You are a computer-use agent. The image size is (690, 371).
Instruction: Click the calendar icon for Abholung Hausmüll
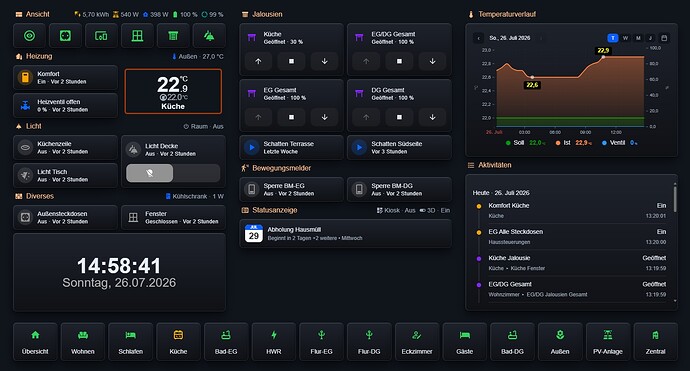click(253, 233)
